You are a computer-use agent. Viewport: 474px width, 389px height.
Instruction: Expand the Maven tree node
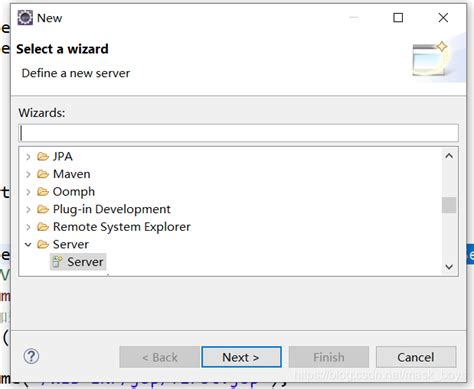(x=28, y=174)
